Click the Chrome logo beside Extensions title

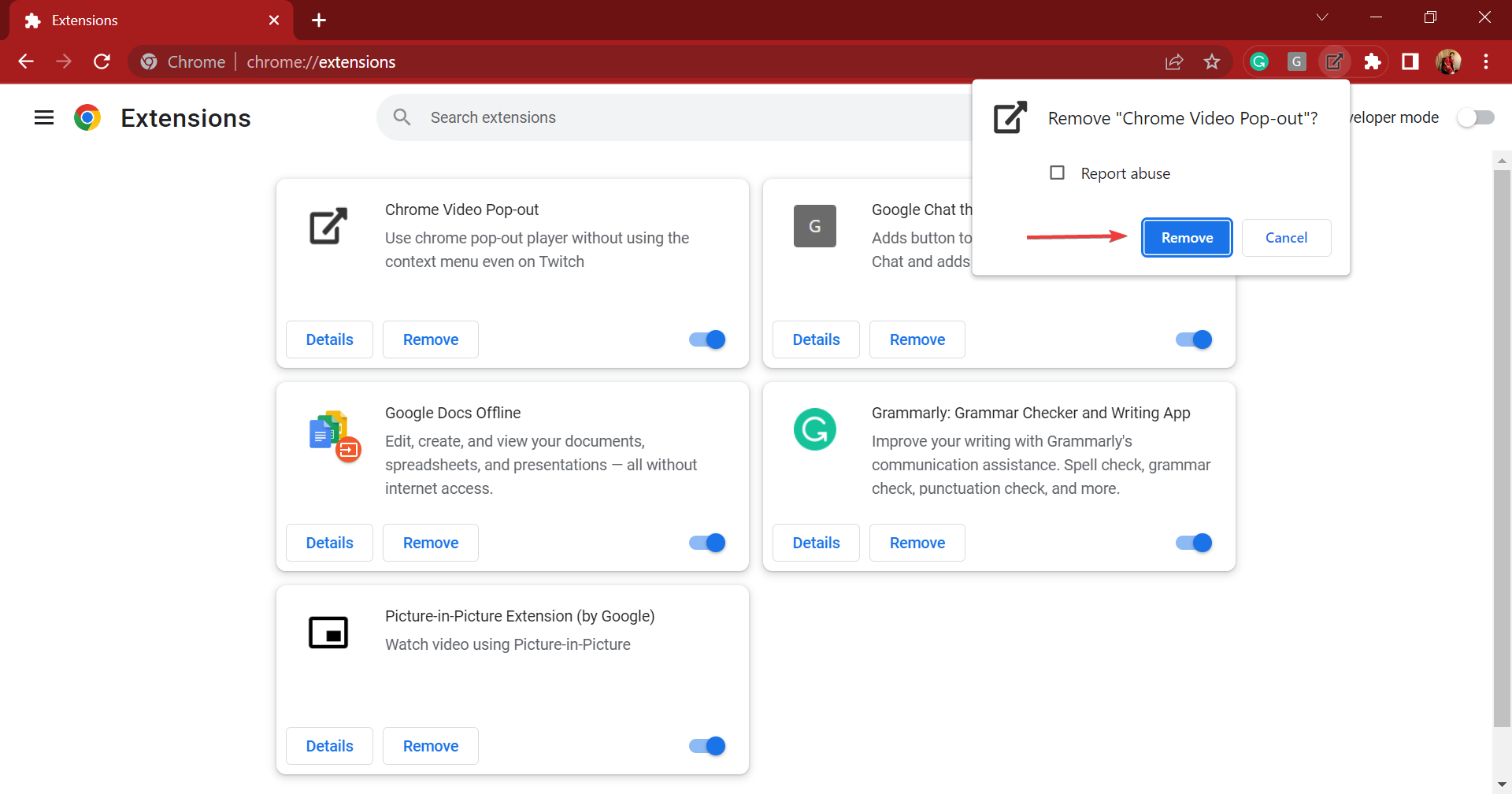click(87, 117)
